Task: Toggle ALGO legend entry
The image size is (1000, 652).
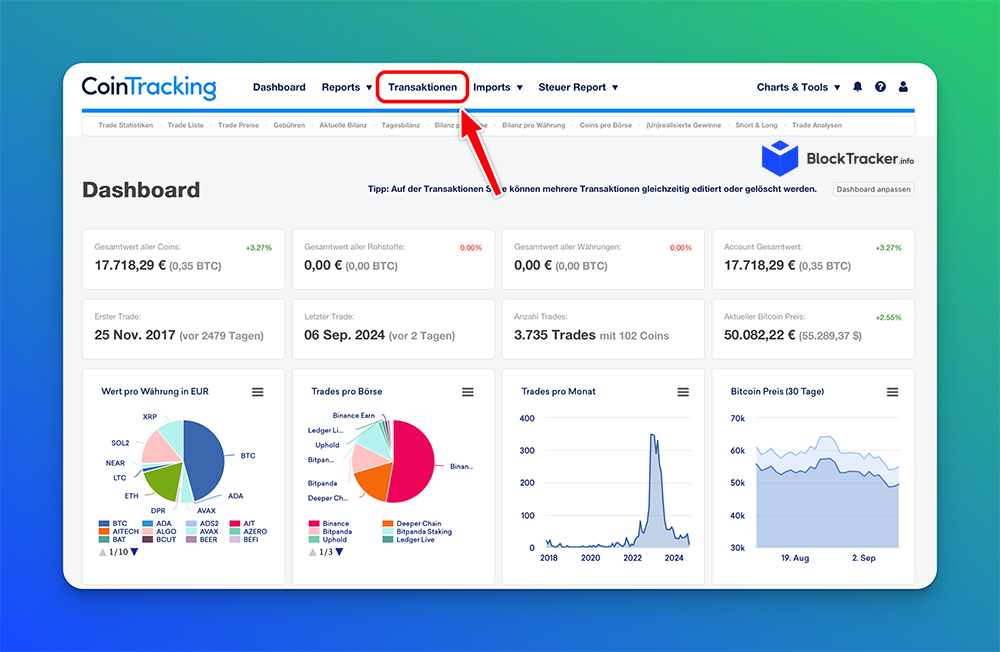Action: (159, 531)
